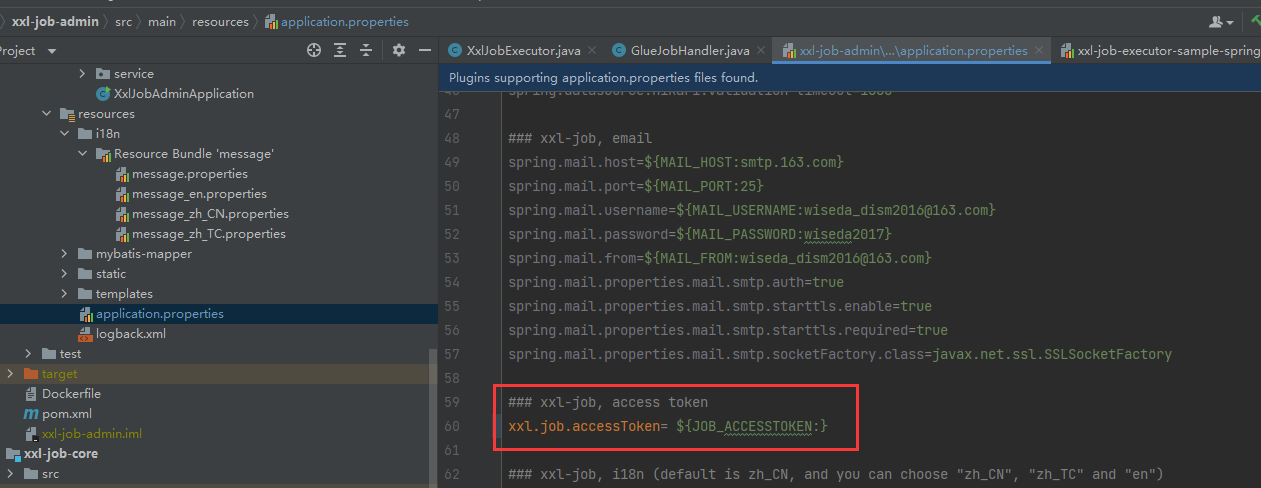Switch to the GlueJobHandler.java tab
Viewport: 1261px width, 488px height.
click(689, 51)
